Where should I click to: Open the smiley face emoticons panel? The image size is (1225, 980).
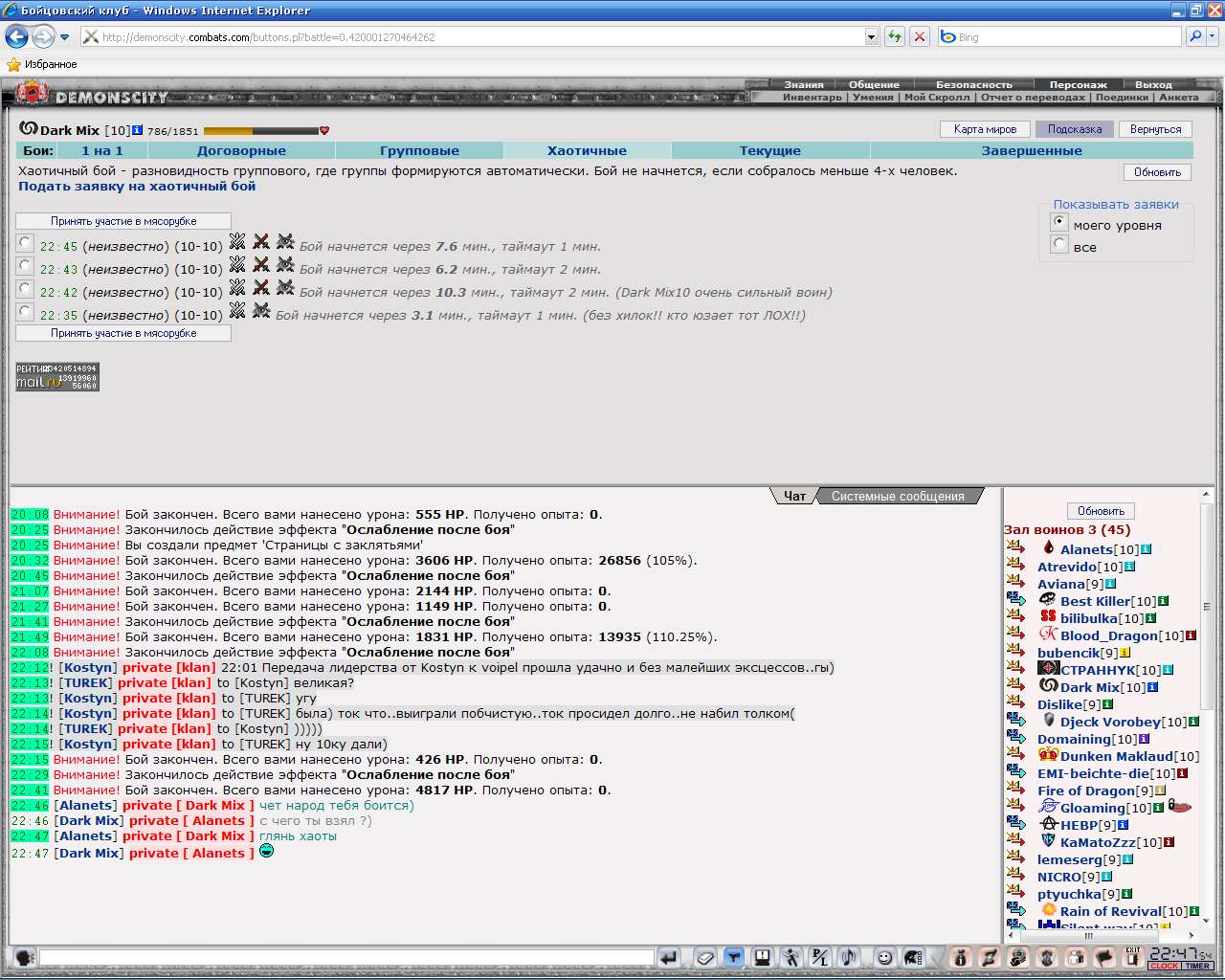pos(885,956)
